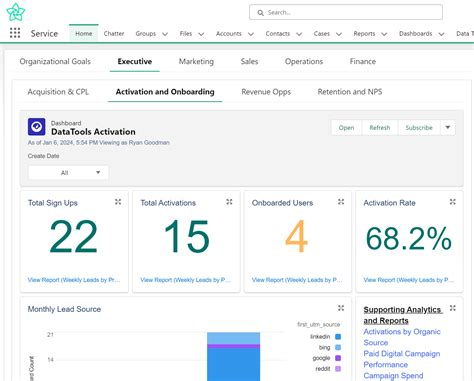Viewport: 474px width, 381px height.
Task: Open the Acquisition & CPL sub-tab
Action: pyautogui.click(x=58, y=92)
